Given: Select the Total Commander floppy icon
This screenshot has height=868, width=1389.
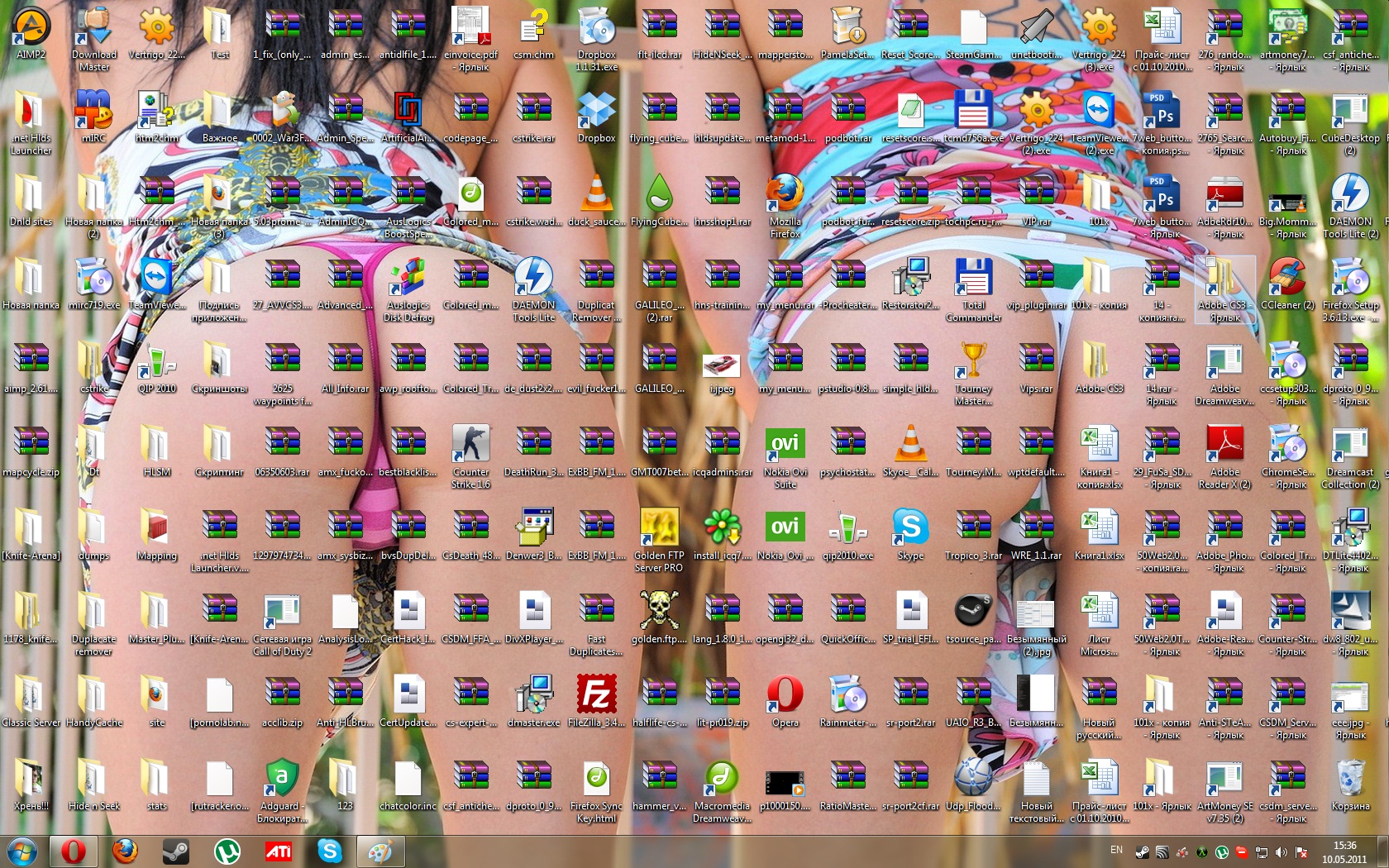Looking at the screenshot, I should pyautogui.click(x=973, y=289).
